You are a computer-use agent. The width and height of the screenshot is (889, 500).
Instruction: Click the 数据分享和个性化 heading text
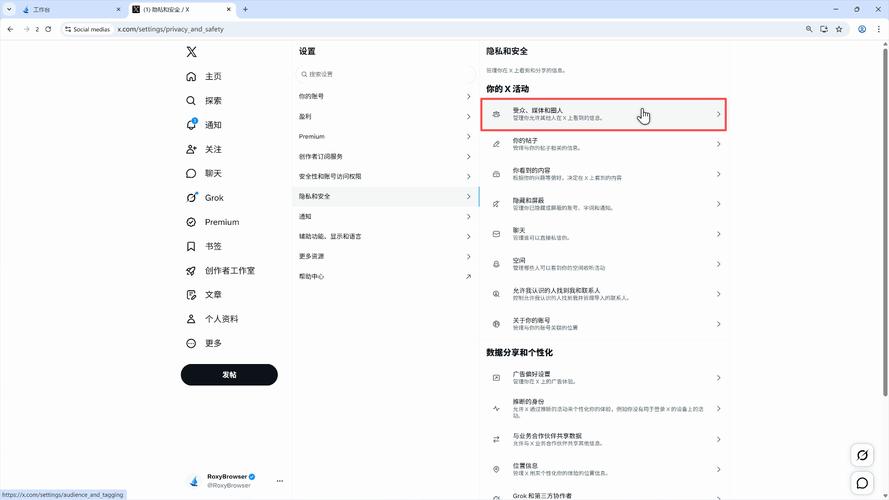(x=519, y=353)
